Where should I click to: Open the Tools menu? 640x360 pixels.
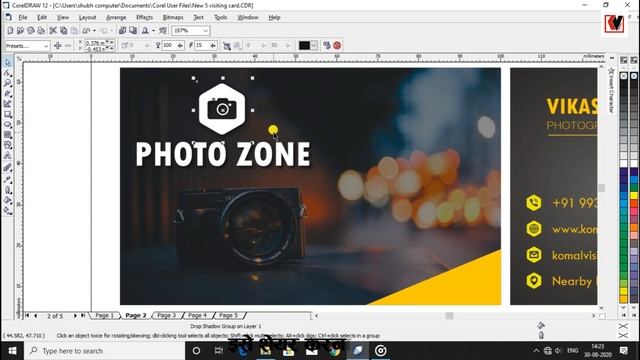(x=220, y=18)
